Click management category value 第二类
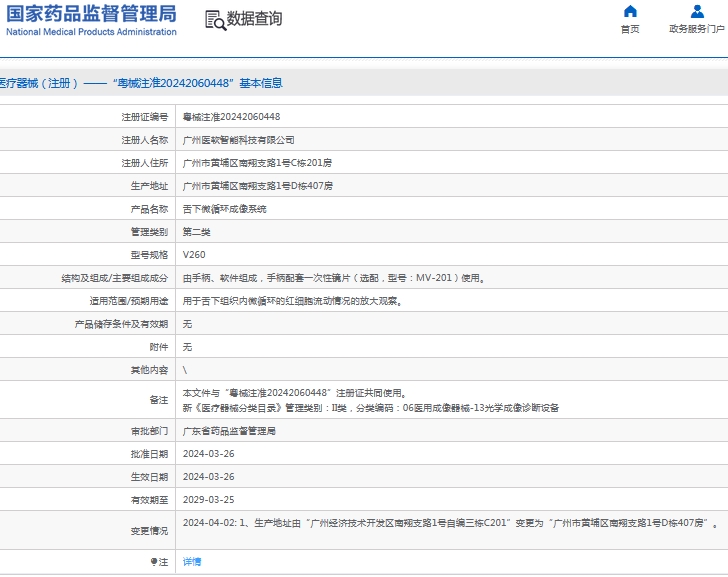728x577 pixels. [x=196, y=232]
